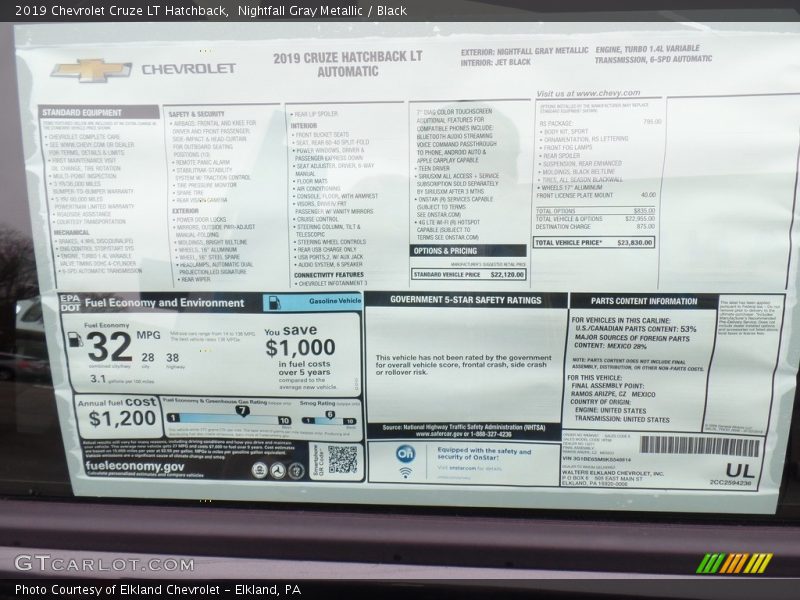The height and width of the screenshot is (600, 800).
Task: Click the OnStar On logo
Action: (406, 454)
